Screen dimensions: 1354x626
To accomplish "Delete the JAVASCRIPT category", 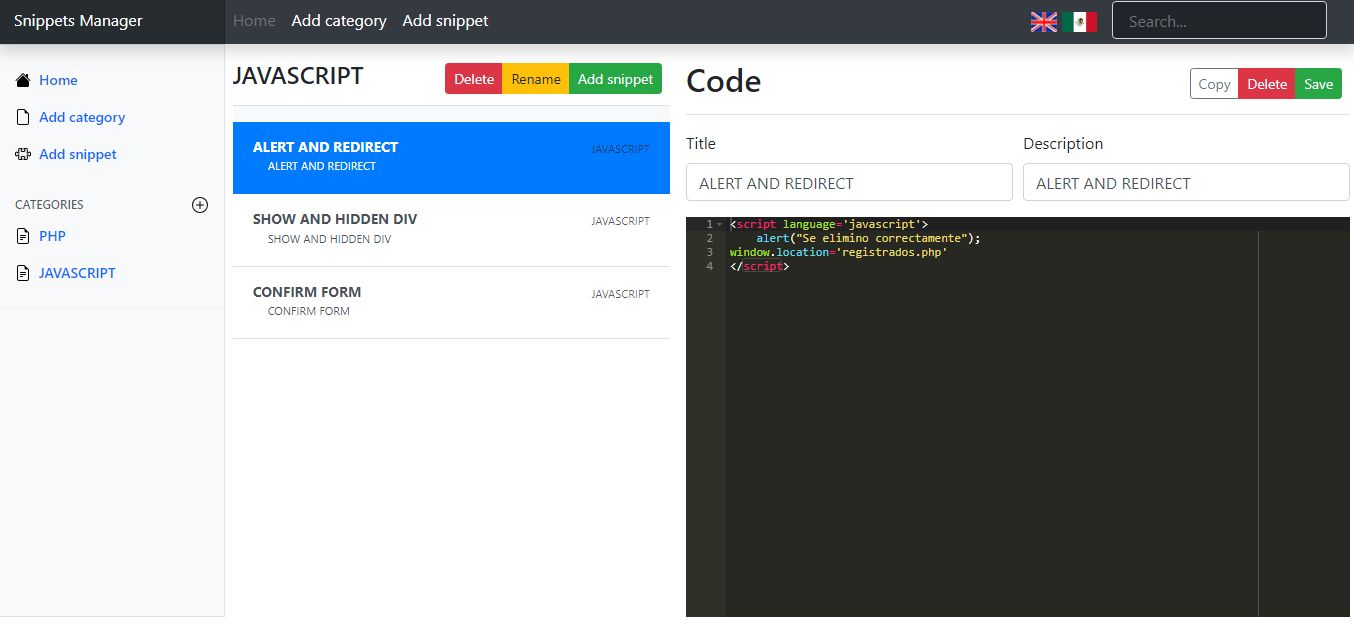I will 473,78.
